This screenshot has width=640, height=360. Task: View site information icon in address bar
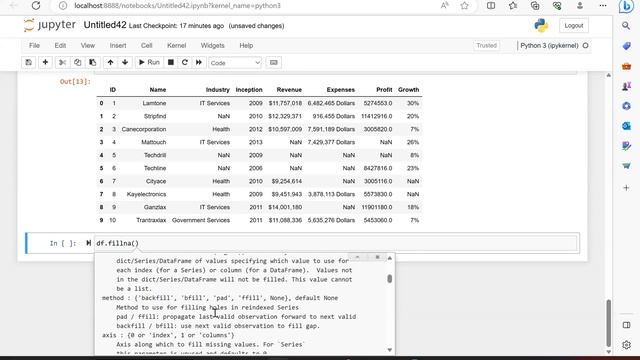tap(63, 6)
